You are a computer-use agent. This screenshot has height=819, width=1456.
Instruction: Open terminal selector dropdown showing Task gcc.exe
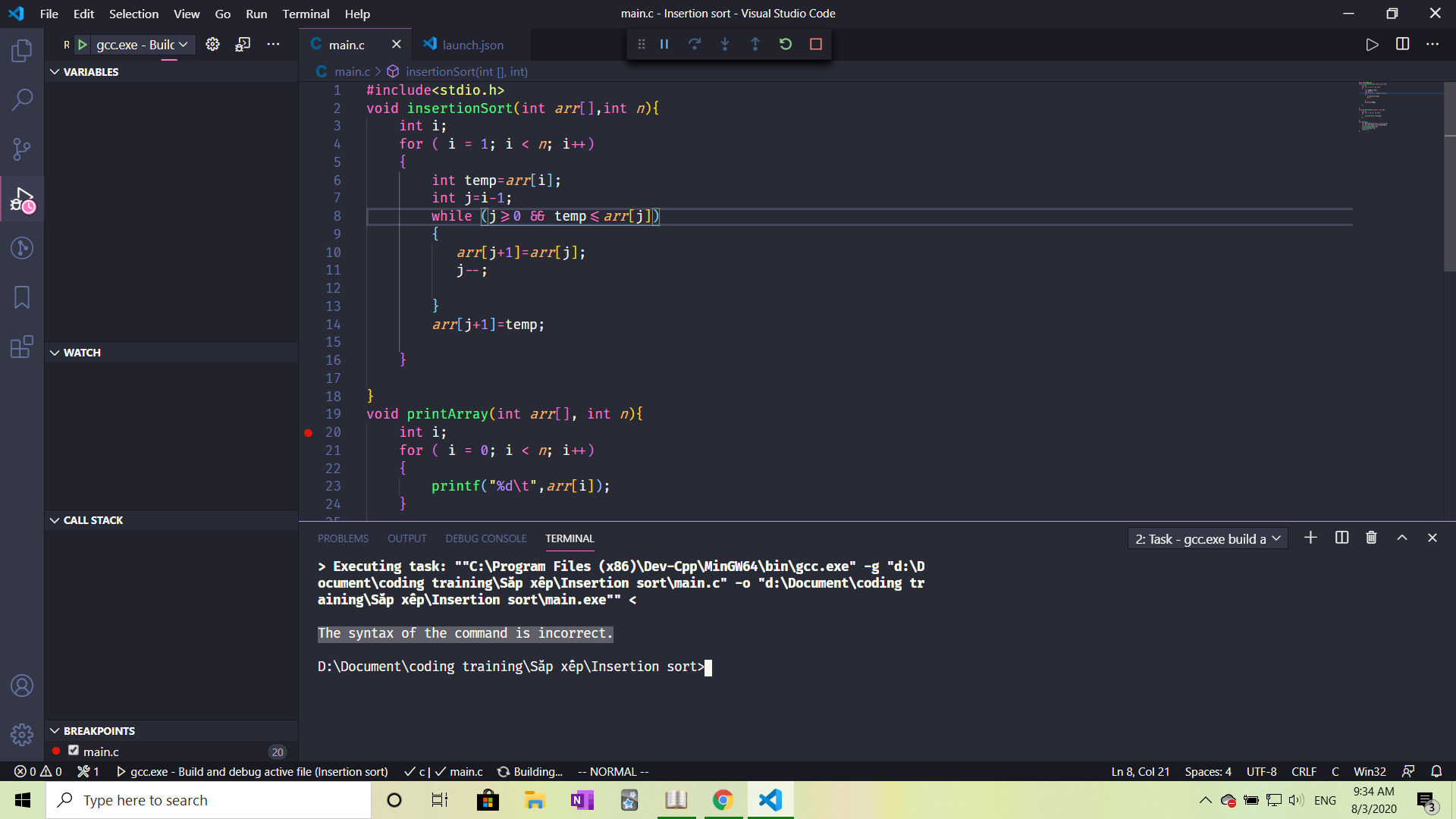click(1207, 538)
